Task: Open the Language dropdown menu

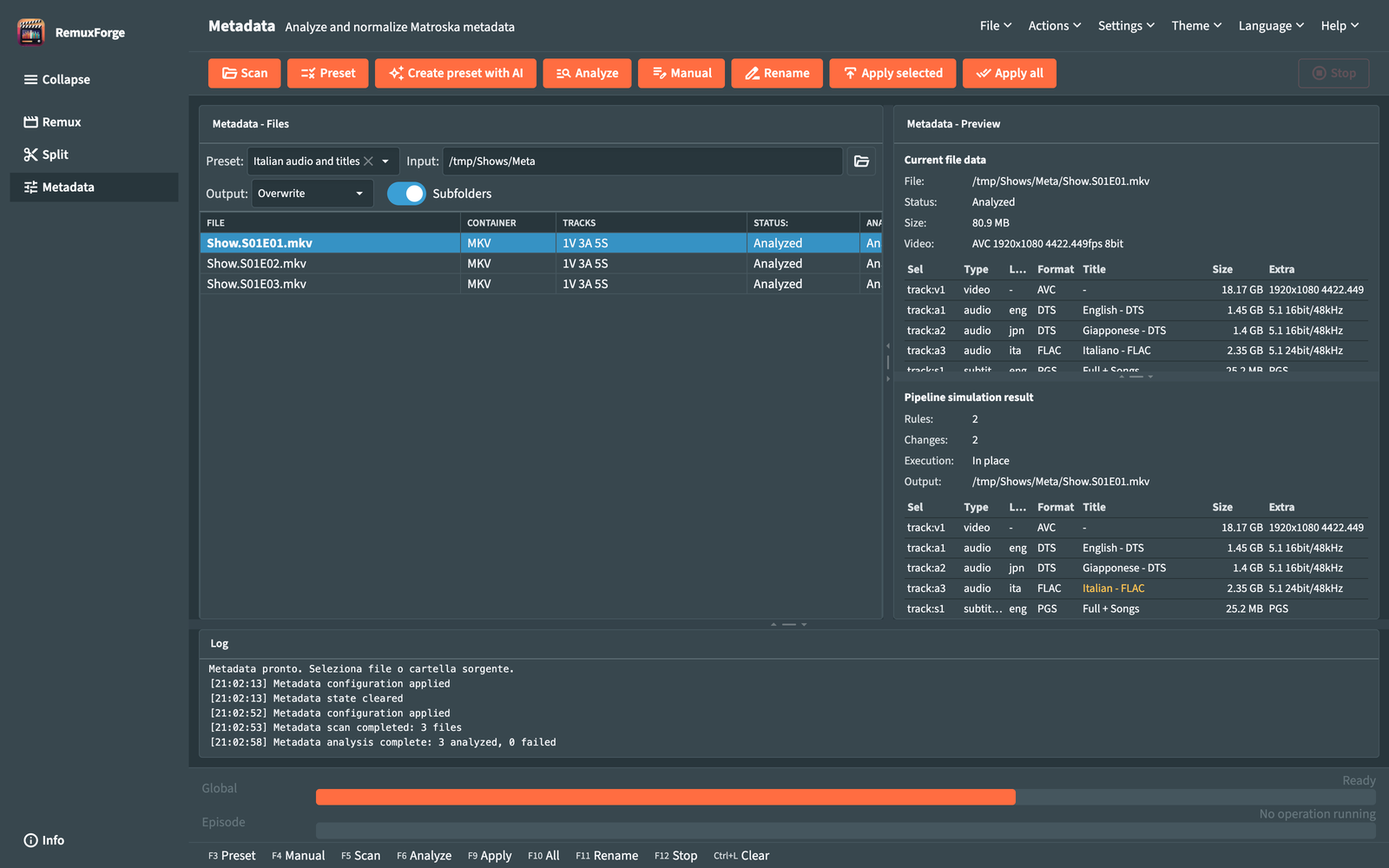Action: [1271, 26]
